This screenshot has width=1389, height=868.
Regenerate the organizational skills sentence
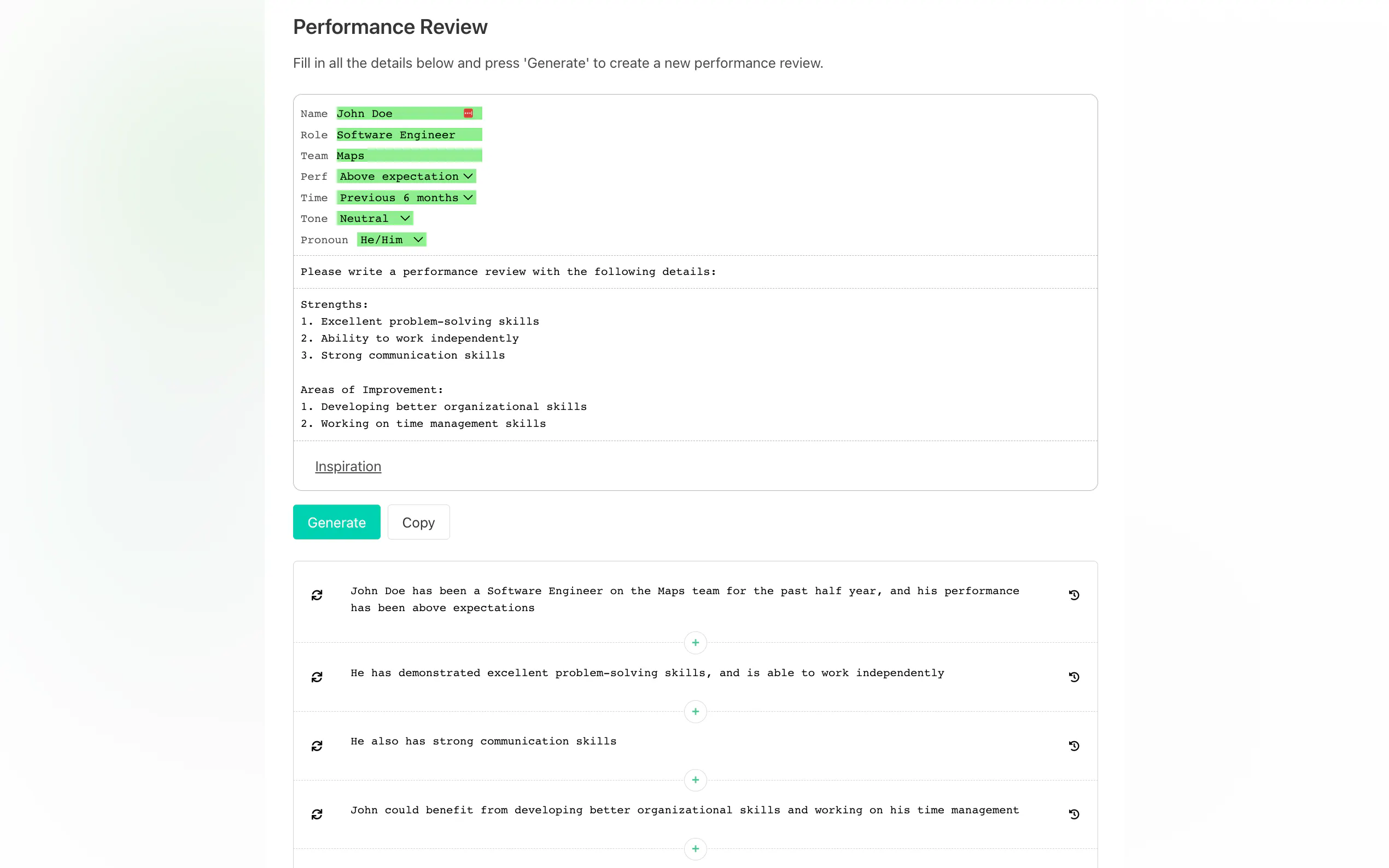pyautogui.click(x=317, y=814)
